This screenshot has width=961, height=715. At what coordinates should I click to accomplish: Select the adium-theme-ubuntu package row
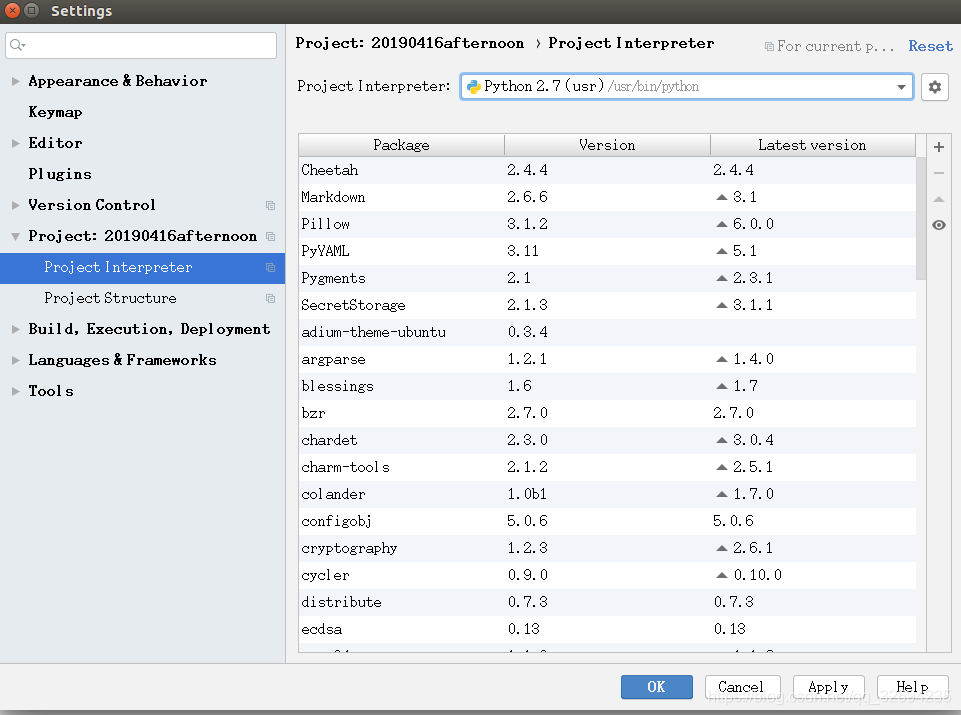[607, 332]
